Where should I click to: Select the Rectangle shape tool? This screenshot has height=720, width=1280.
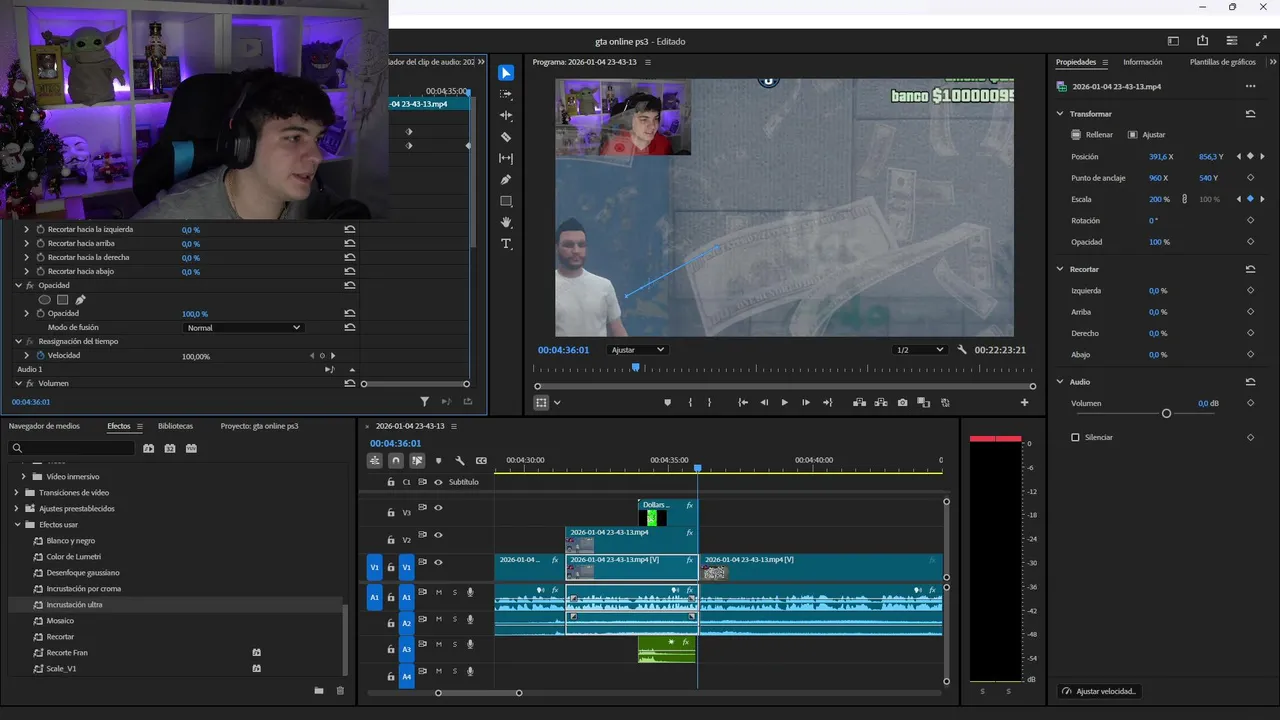[x=506, y=201]
